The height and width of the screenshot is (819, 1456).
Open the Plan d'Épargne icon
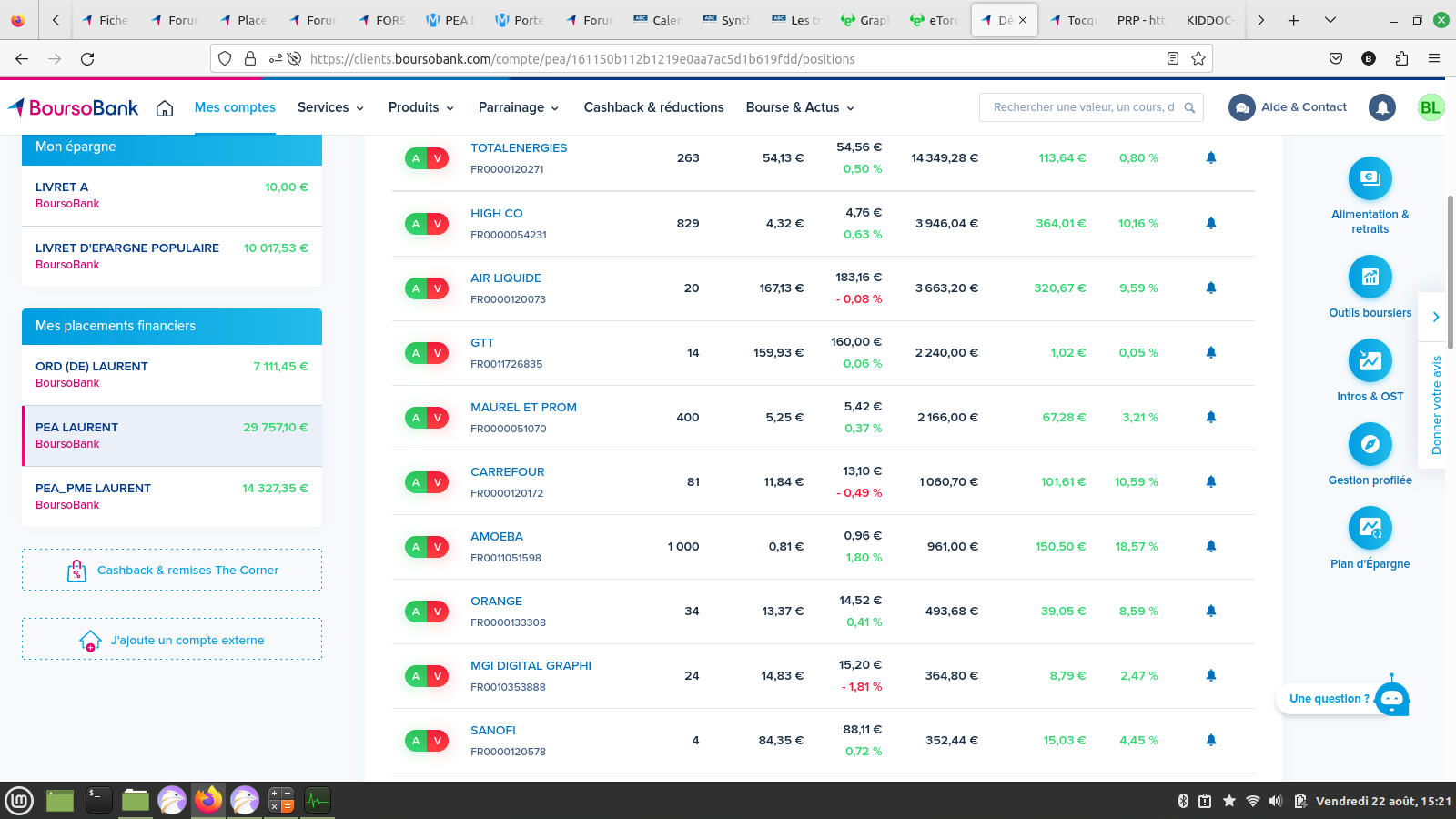click(x=1370, y=528)
